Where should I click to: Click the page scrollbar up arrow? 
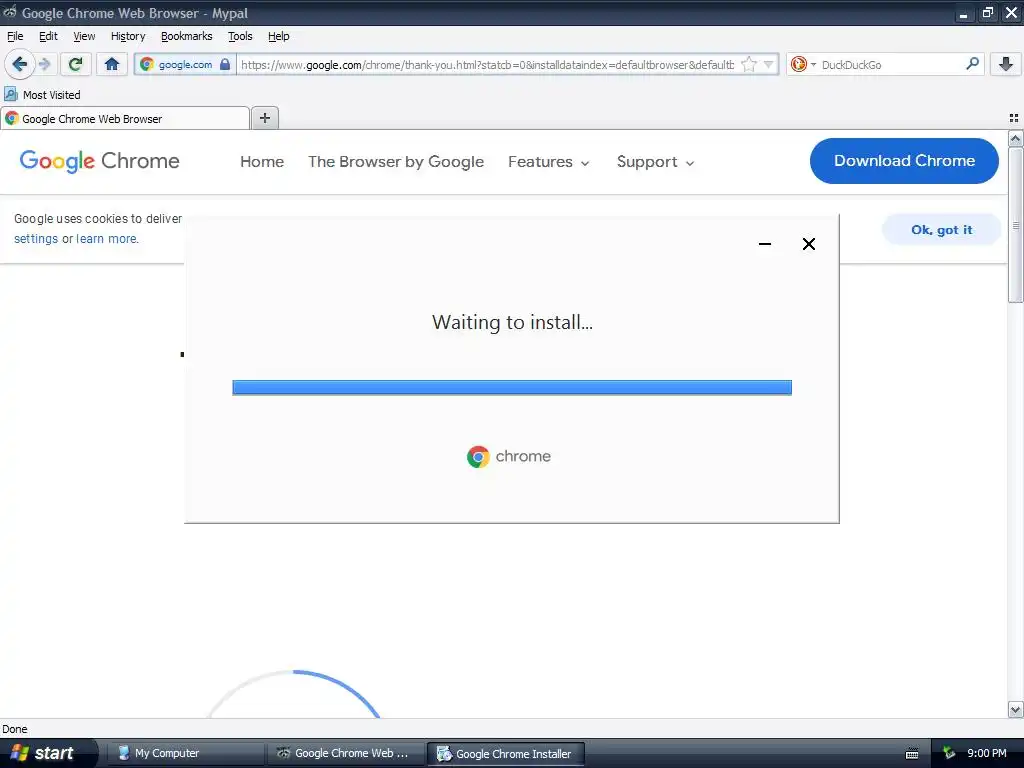tap(1015, 138)
